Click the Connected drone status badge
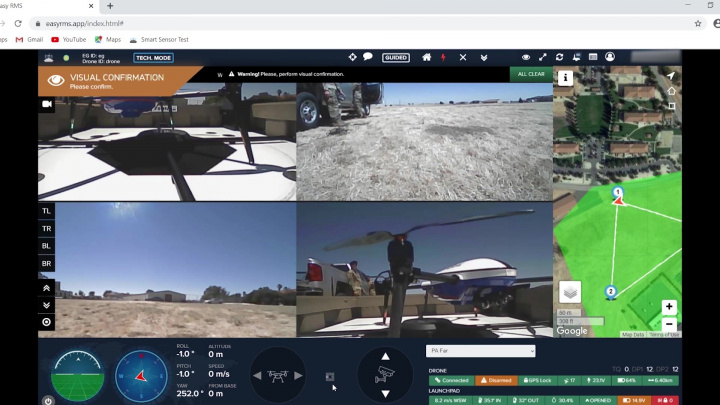Viewport: 720px width, 405px height. point(452,380)
